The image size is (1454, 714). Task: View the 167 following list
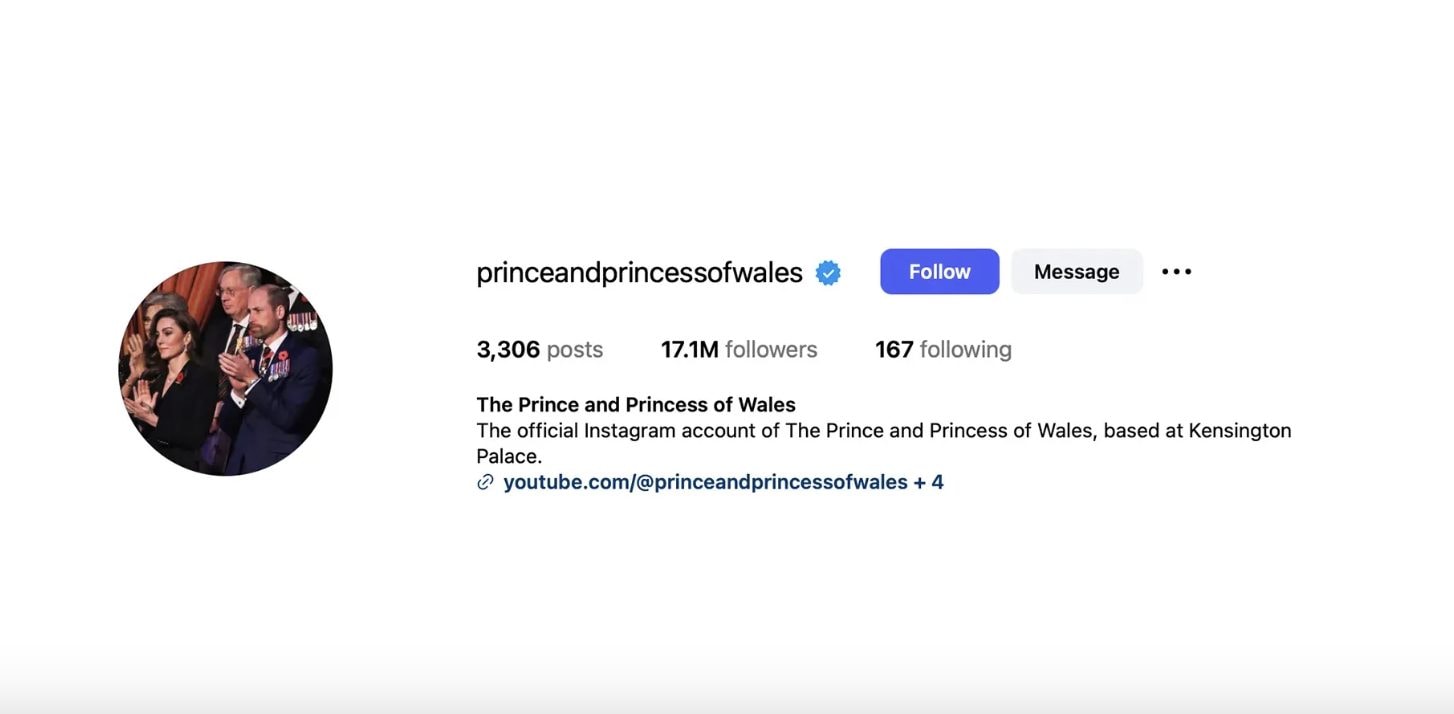click(943, 349)
